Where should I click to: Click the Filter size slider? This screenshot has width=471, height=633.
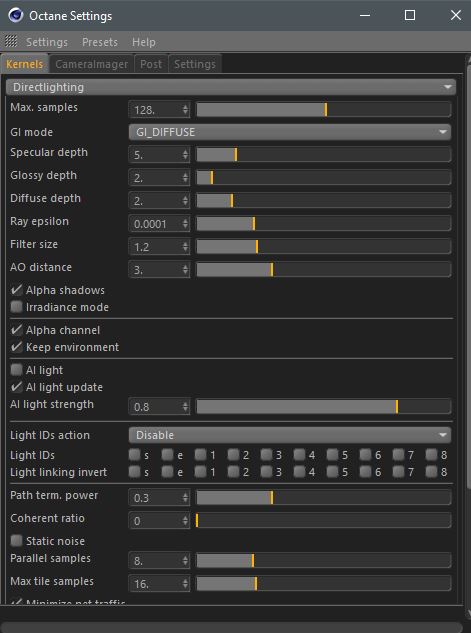(324, 247)
